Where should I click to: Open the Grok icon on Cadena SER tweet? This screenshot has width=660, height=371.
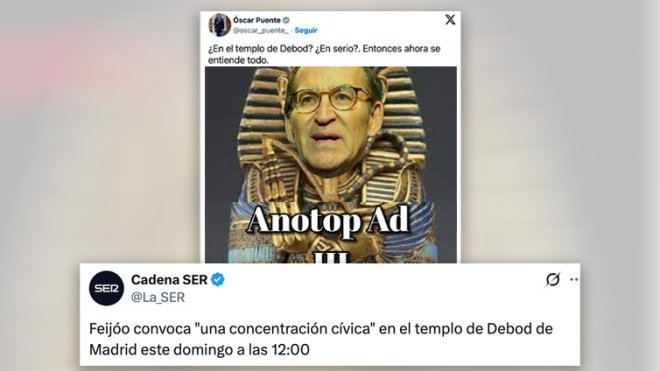click(553, 279)
